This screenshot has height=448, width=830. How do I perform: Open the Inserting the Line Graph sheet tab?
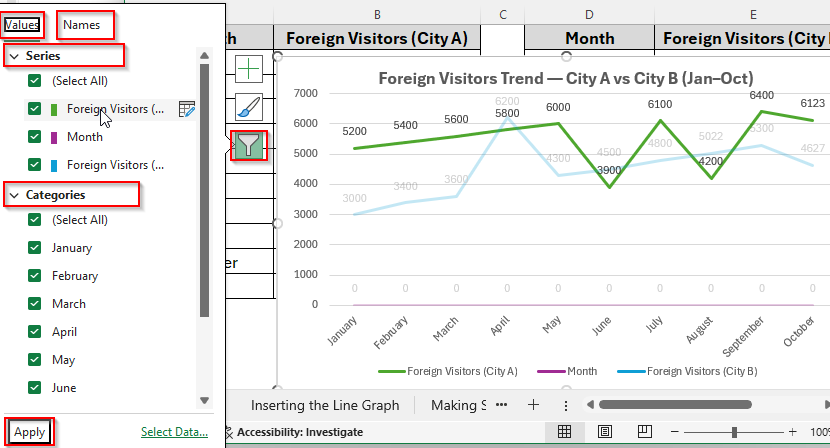tap(325, 405)
